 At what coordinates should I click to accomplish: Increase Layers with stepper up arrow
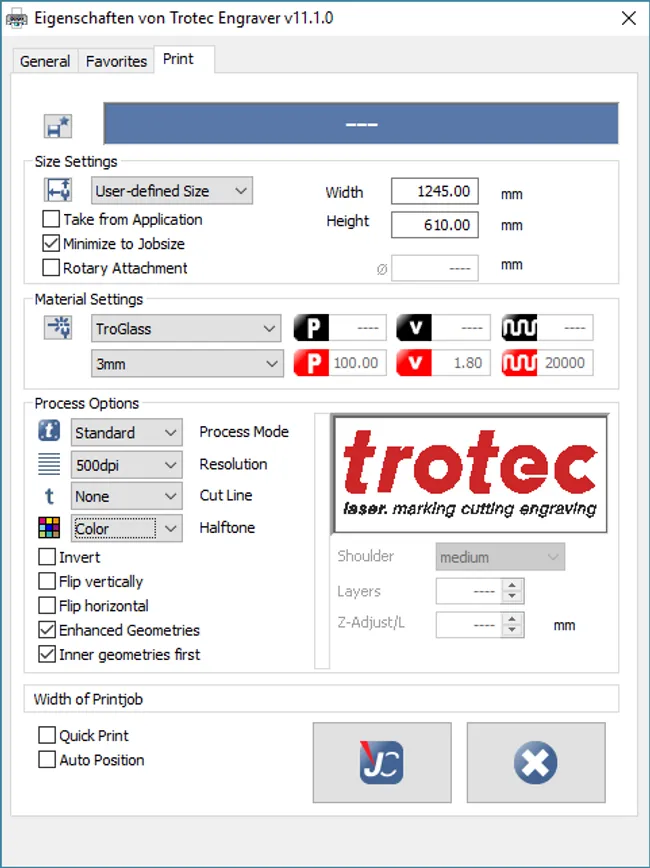click(x=512, y=585)
